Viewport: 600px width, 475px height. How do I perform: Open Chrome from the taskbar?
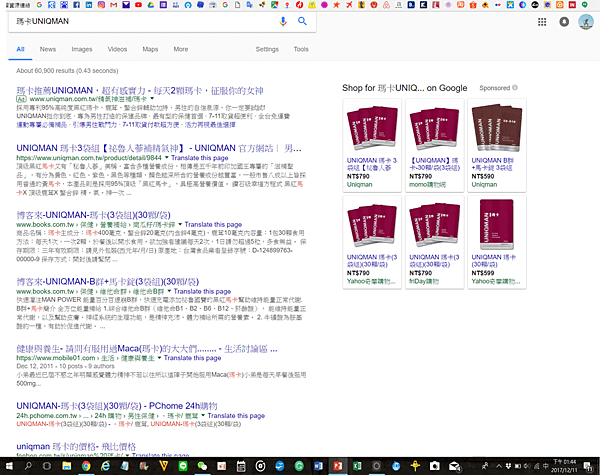[86, 466]
